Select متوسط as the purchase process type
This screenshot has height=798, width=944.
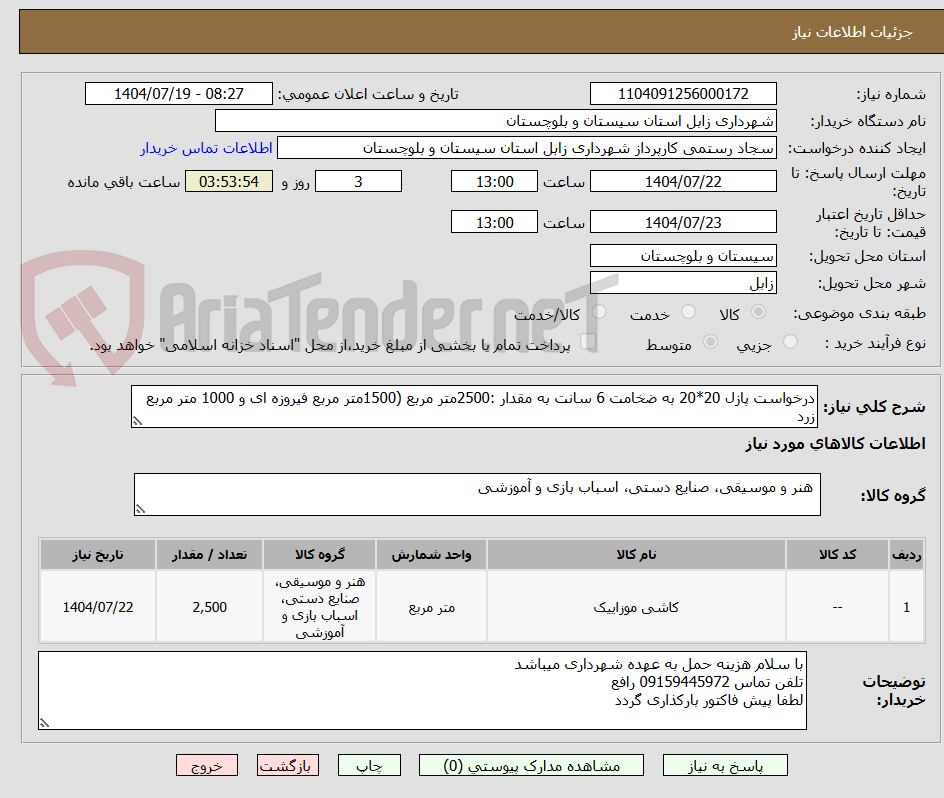click(x=711, y=341)
